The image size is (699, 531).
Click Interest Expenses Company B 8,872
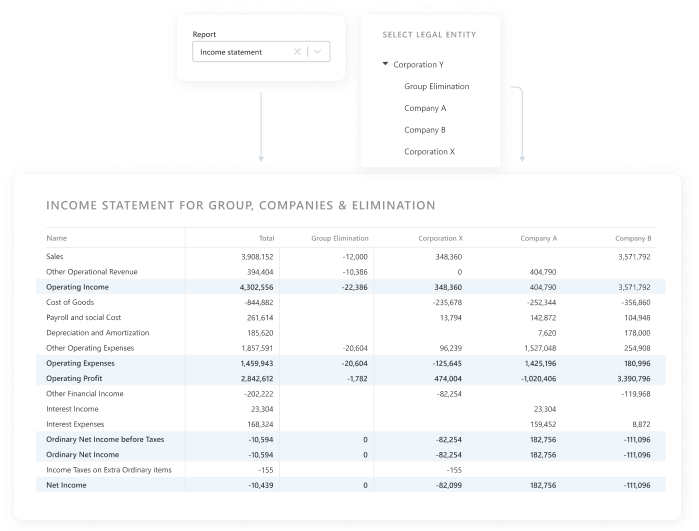pos(641,424)
